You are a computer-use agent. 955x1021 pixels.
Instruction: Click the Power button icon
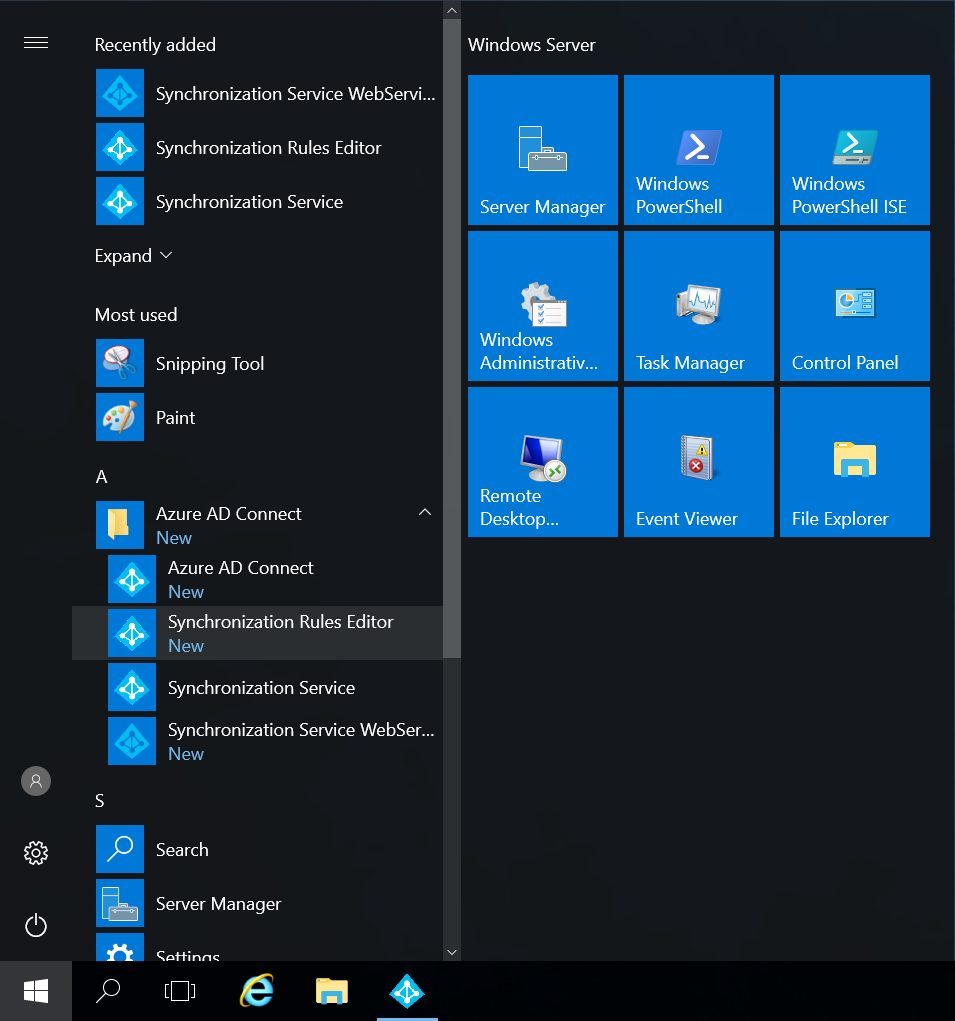(x=36, y=925)
